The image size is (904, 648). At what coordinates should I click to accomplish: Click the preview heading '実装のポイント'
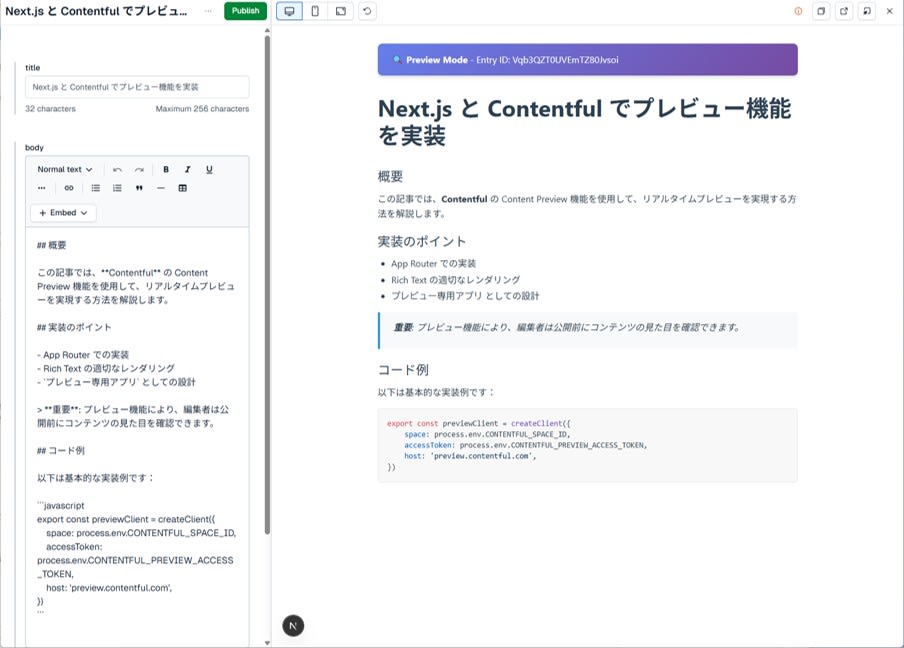click(421, 241)
